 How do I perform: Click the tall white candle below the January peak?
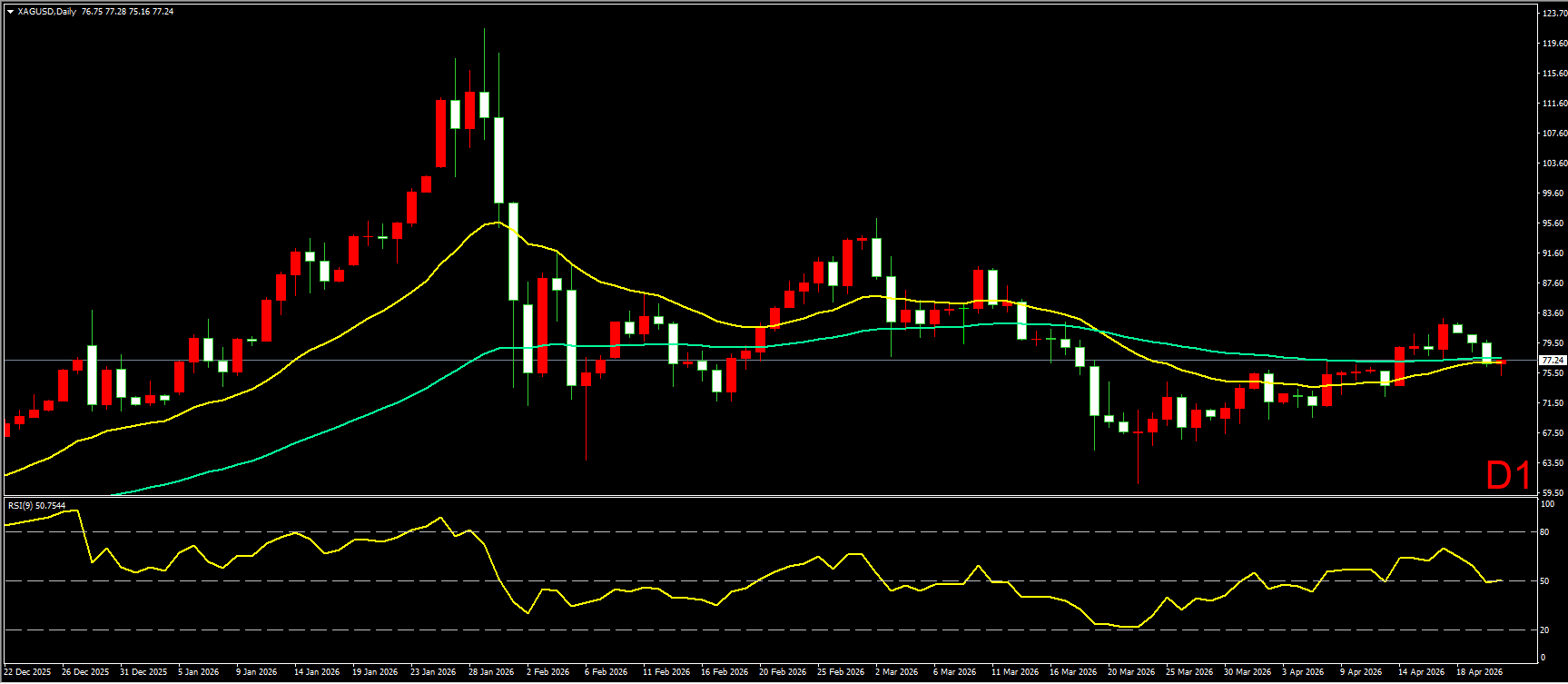(x=498, y=160)
